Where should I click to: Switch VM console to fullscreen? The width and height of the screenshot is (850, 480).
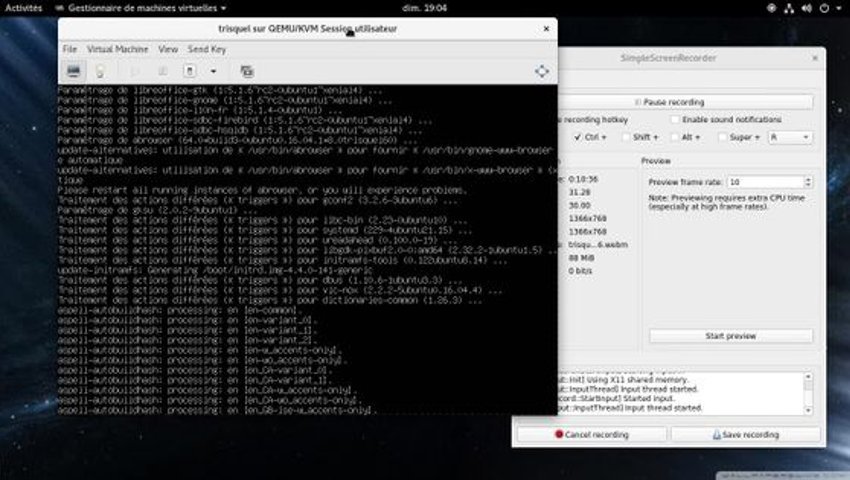coord(542,71)
